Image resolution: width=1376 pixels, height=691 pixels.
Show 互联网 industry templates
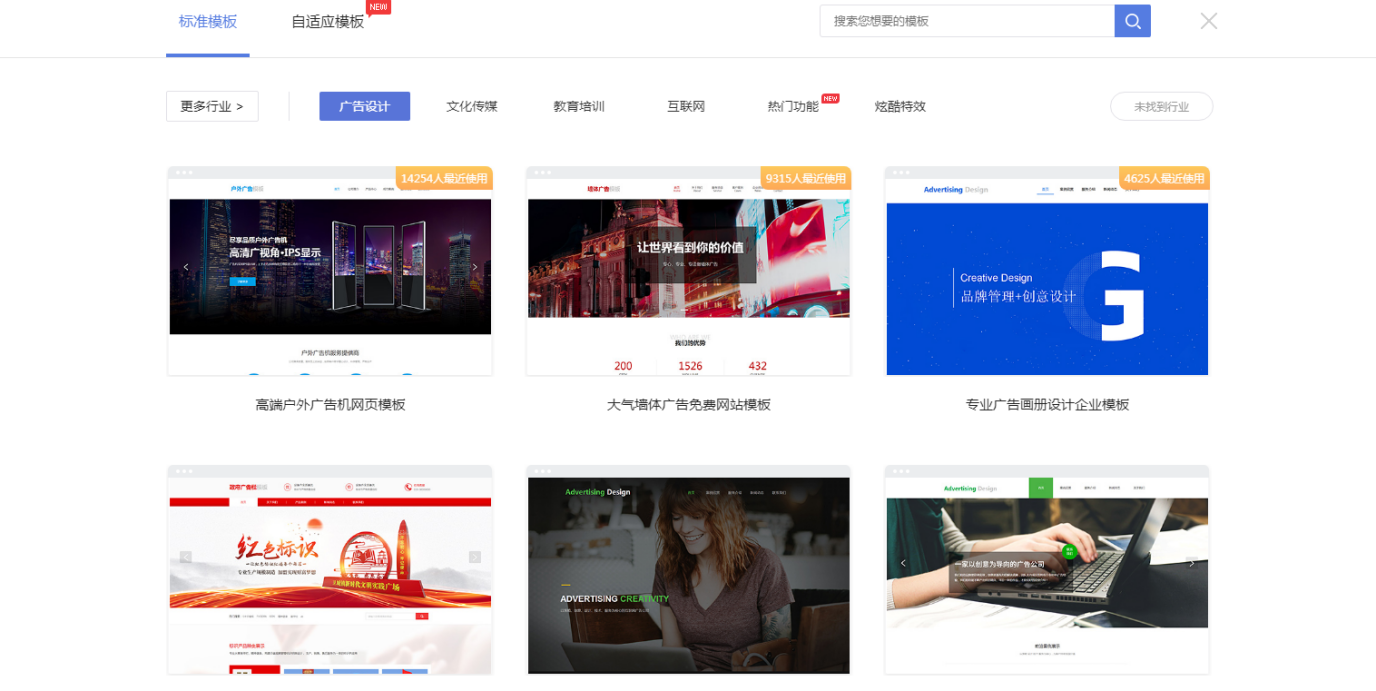686,107
